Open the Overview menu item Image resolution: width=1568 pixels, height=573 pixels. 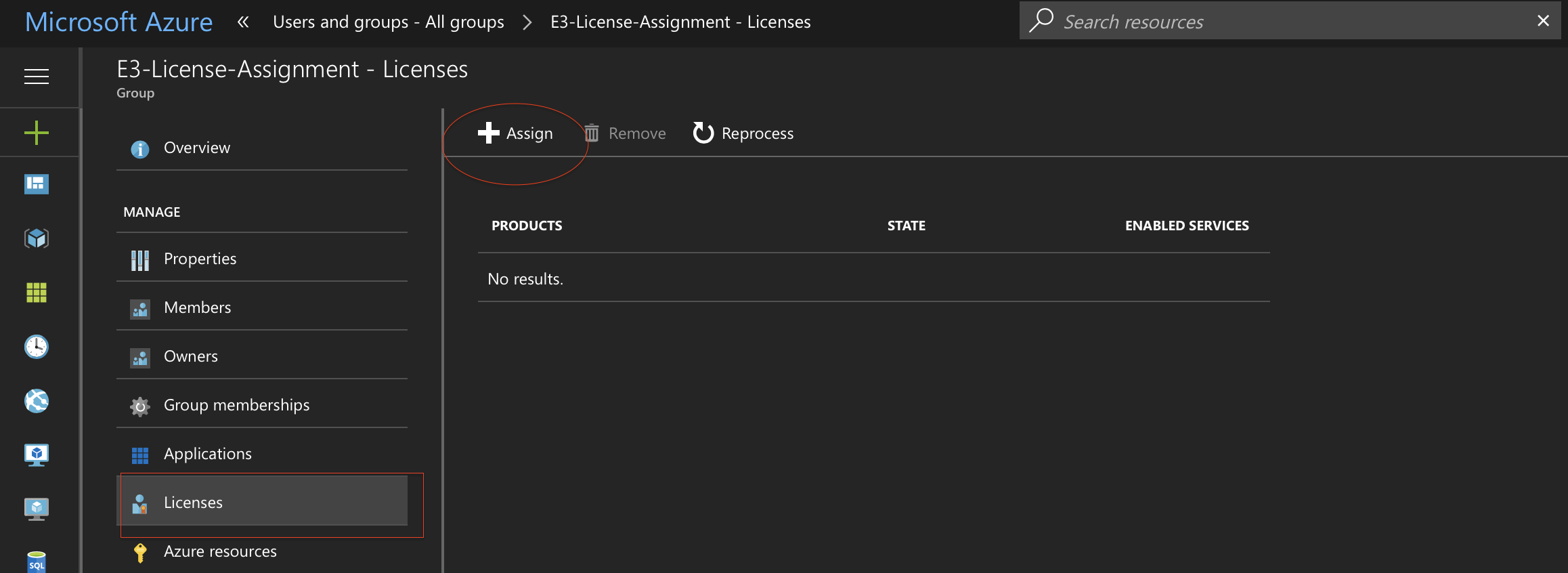point(262,148)
